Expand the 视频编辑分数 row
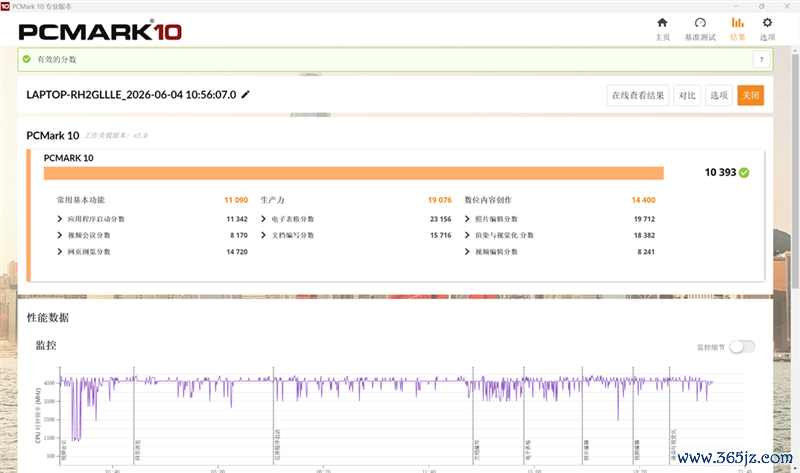 pos(467,252)
